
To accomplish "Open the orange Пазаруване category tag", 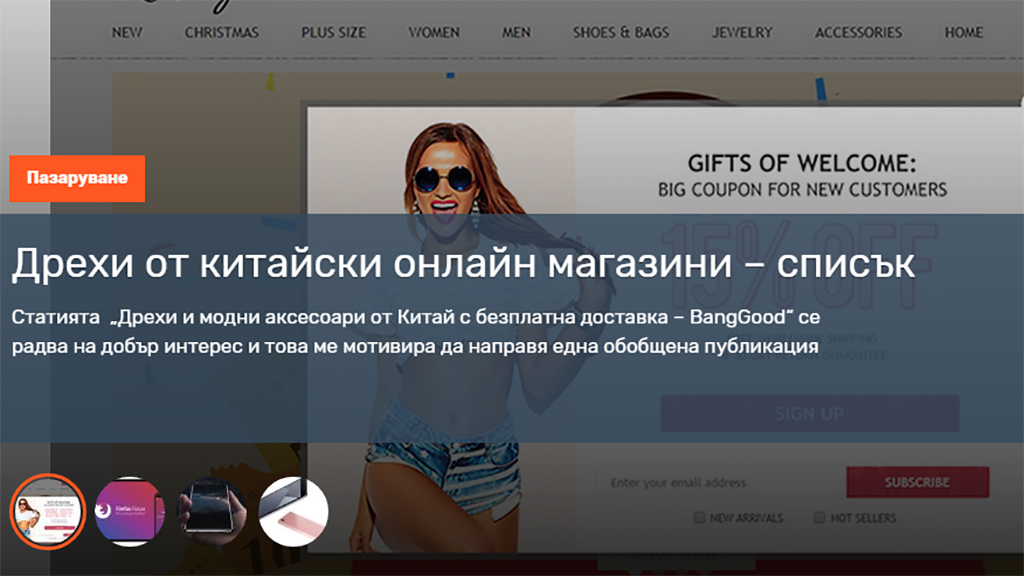I will [77, 179].
